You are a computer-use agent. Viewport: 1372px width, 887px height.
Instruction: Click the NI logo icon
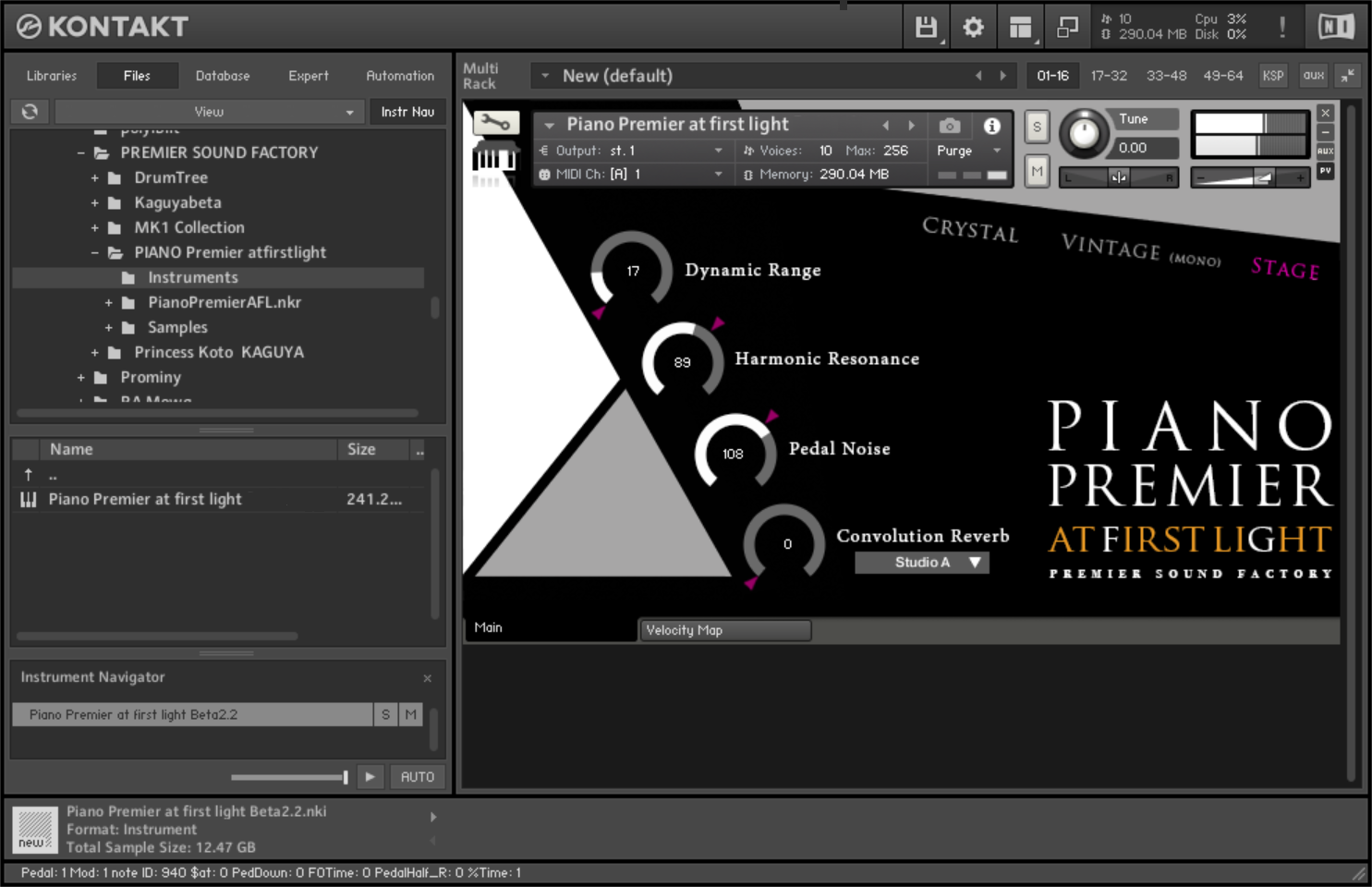click(x=1336, y=27)
